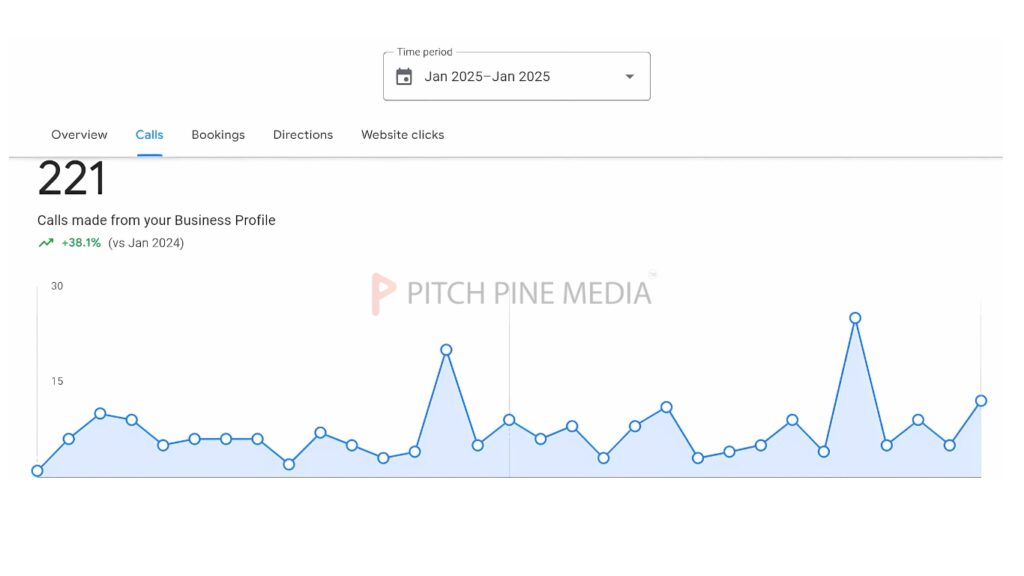Screen dimensions: 1024x576
Task: Click the first data point on the chart
Action: coord(37,471)
